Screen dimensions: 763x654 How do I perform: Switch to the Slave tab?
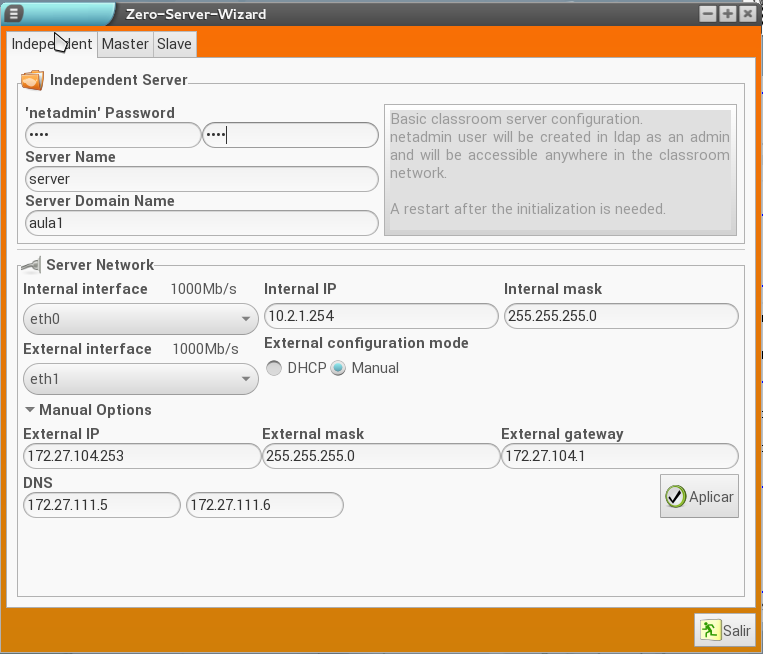coord(174,44)
